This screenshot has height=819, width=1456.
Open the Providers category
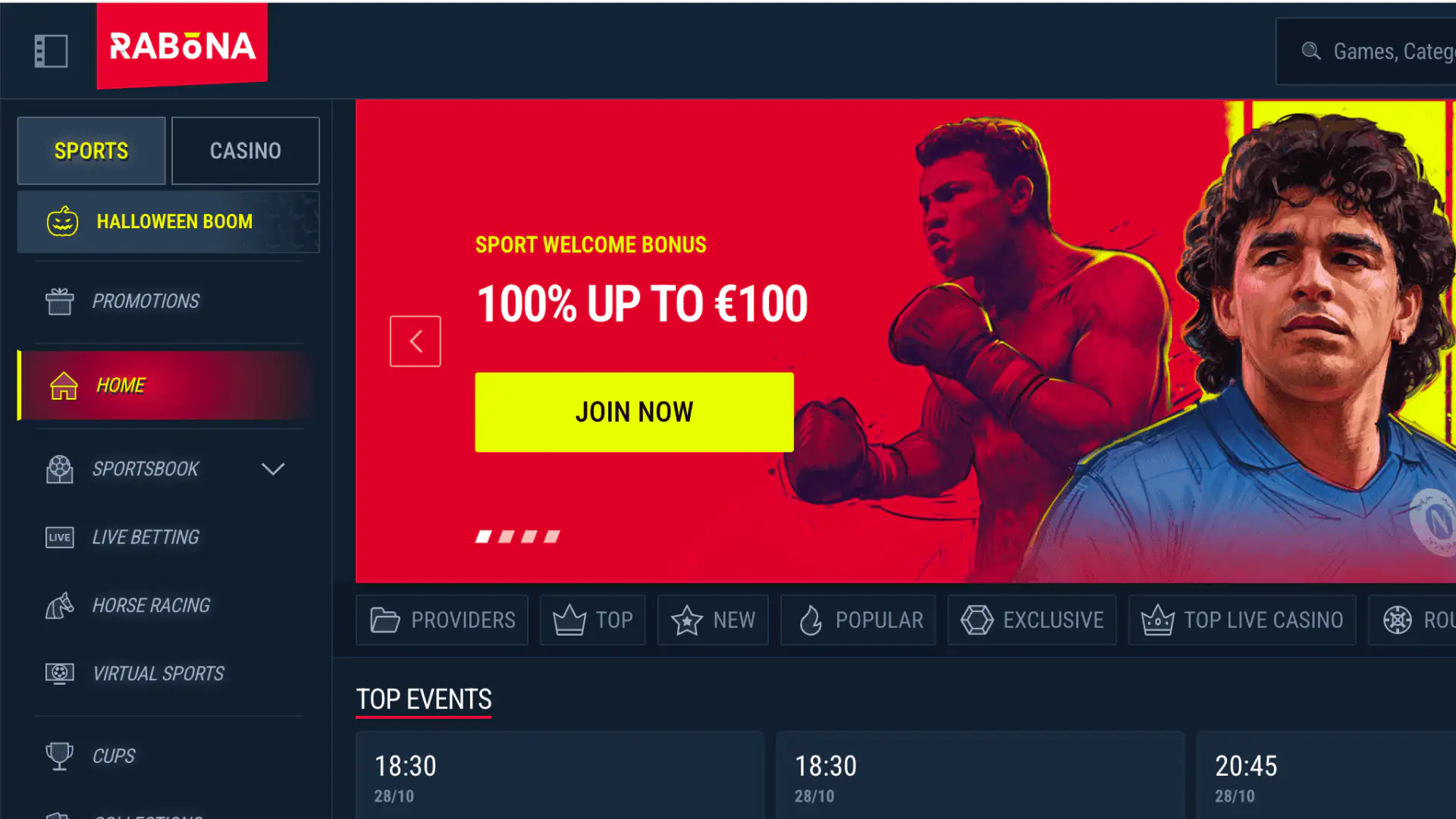tap(442, 620)
